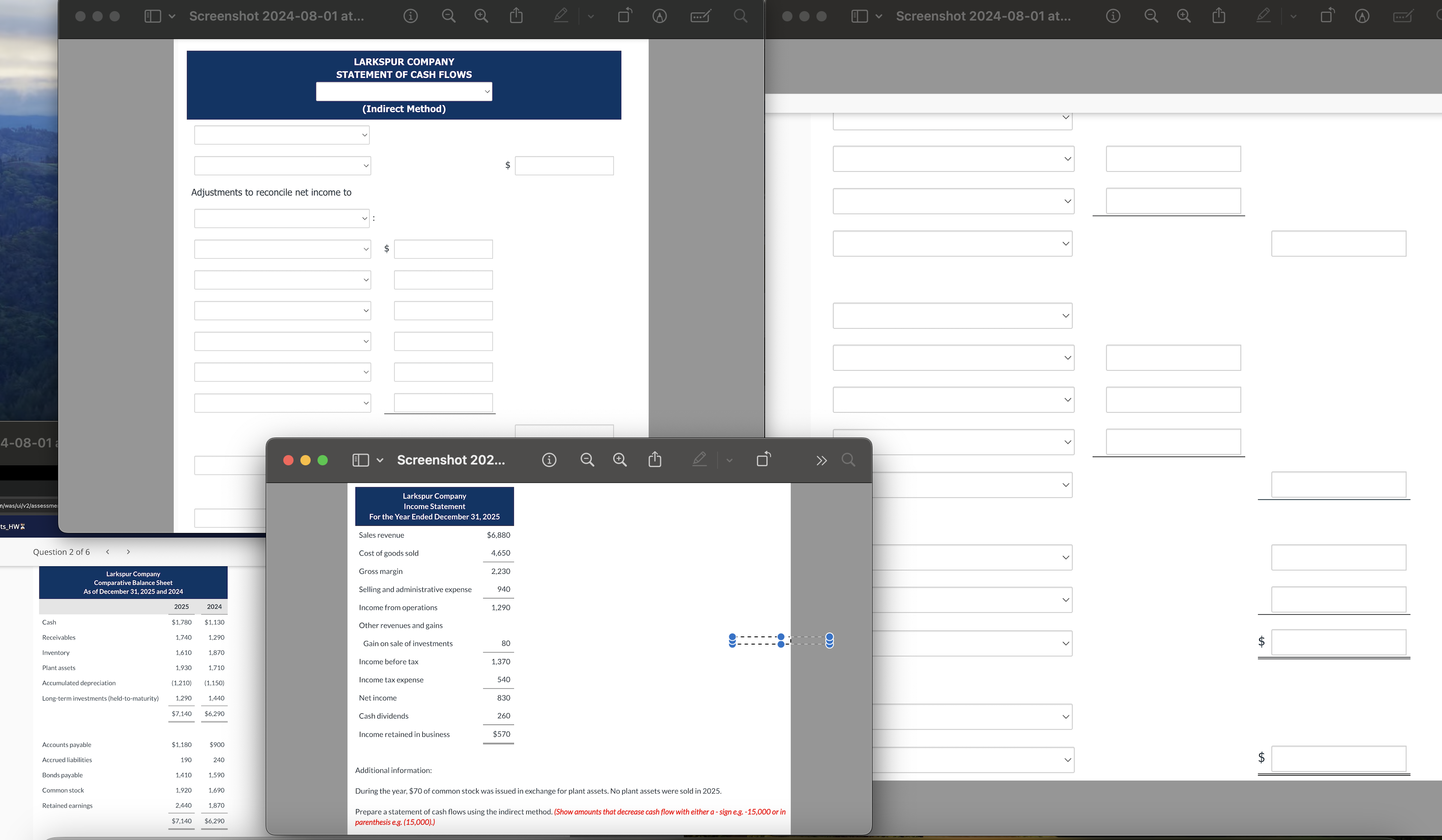Zoom out on the income statement window
The image size is (1442, 840).
pos(587,459)
